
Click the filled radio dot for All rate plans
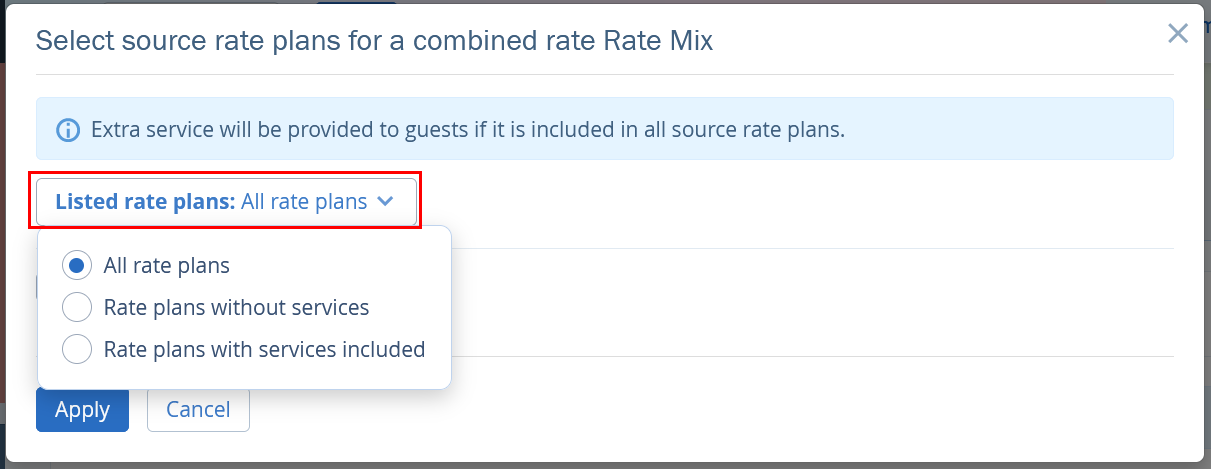point(77,266)
